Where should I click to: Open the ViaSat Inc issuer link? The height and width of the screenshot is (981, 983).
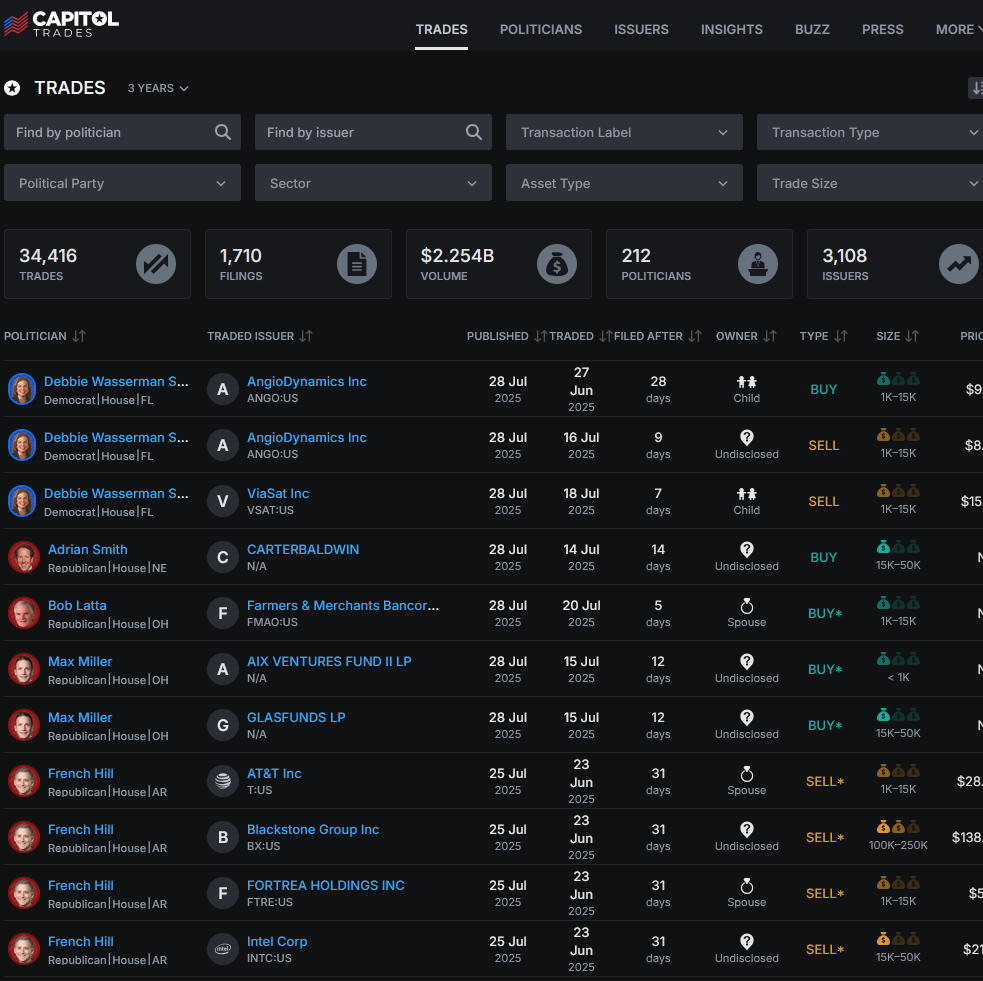click(x=278, y=493)
